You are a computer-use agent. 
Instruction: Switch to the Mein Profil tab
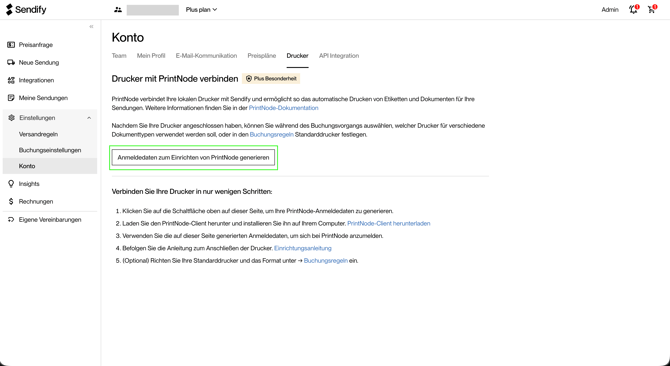click(x=151, y=56)
